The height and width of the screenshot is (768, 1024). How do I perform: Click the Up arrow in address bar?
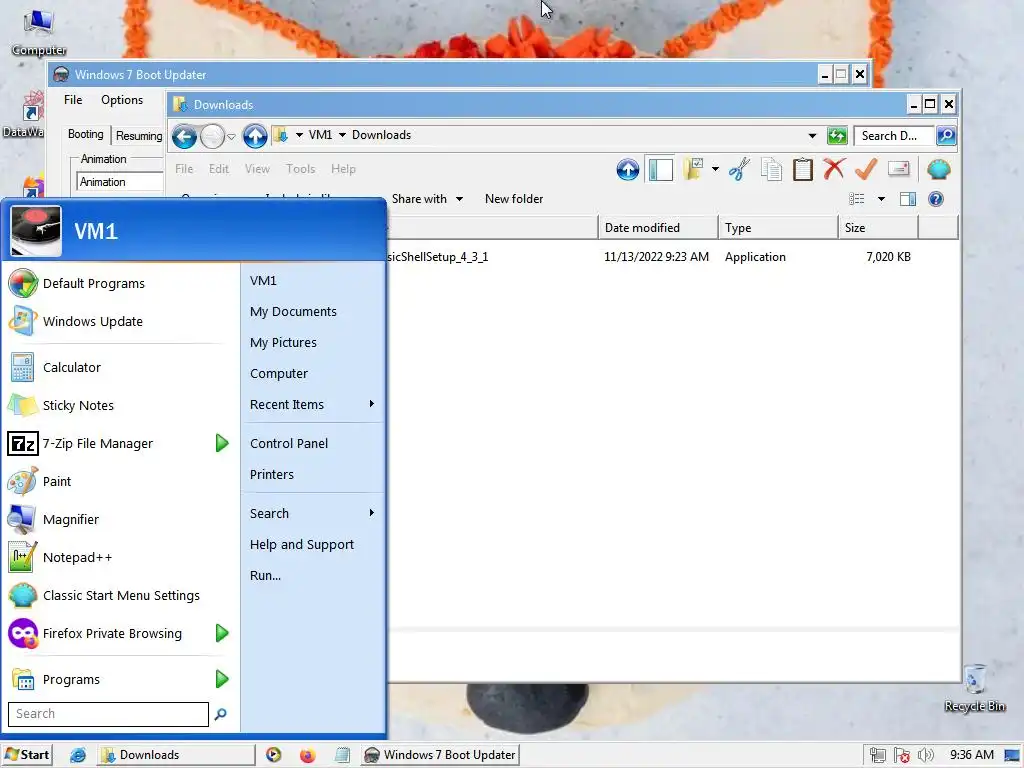tap(255, 136)
